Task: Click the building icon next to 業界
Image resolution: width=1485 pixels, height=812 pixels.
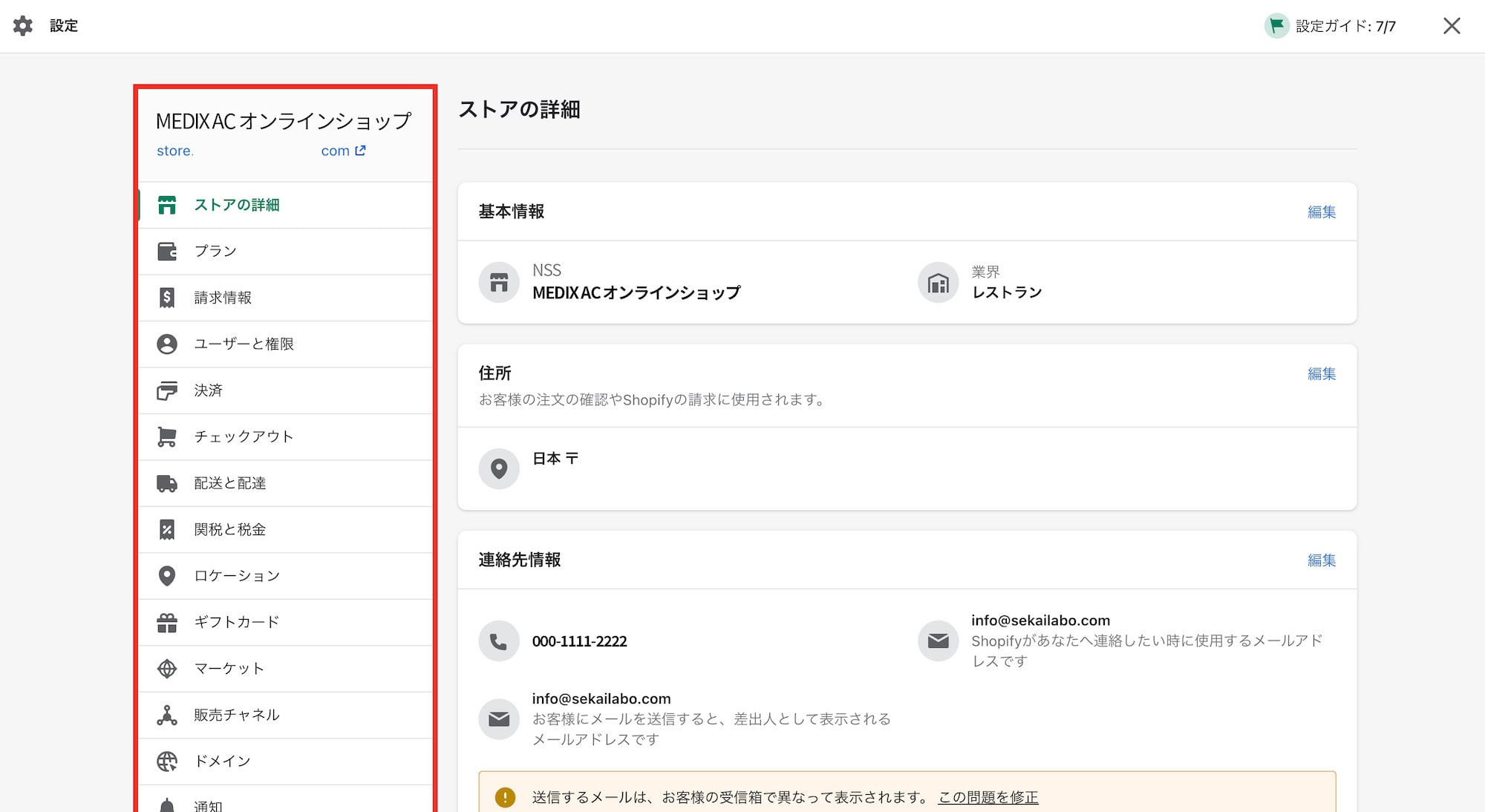Action: pyautogui.click(x=939, y=283)
